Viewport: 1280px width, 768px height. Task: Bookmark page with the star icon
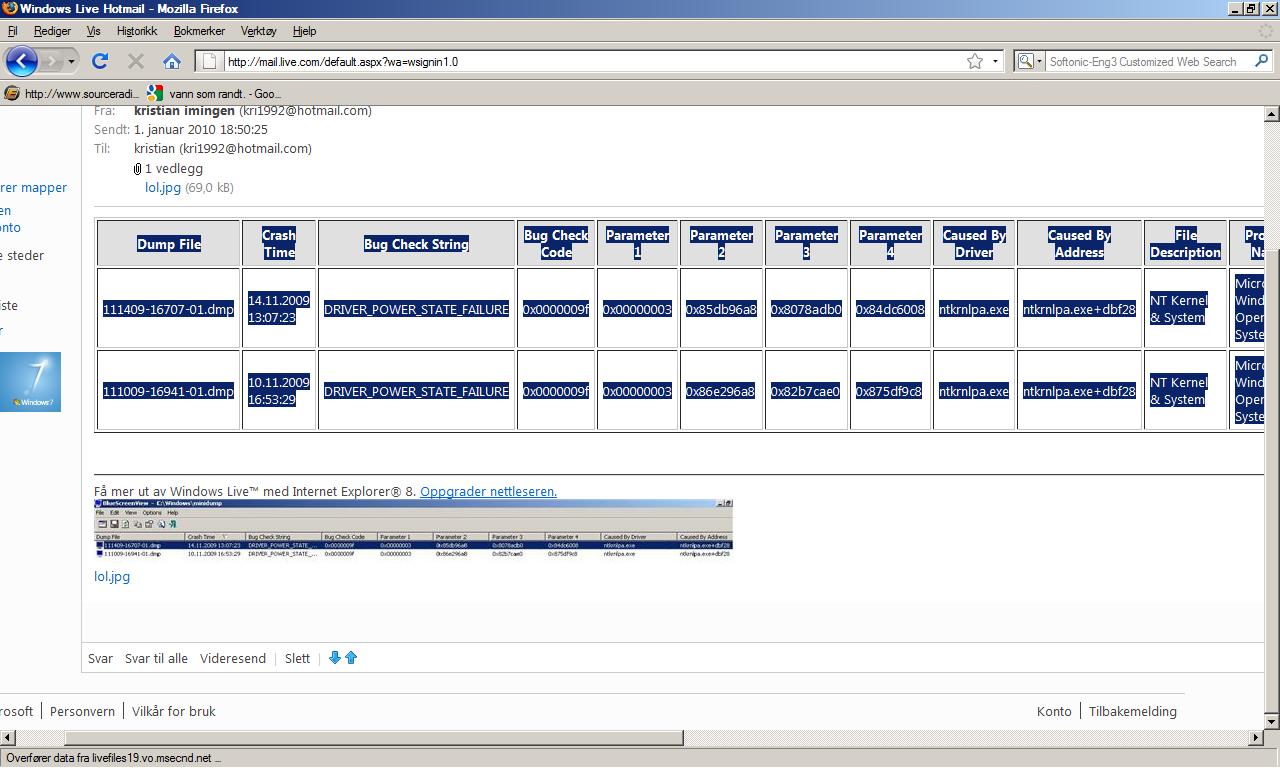974,61
